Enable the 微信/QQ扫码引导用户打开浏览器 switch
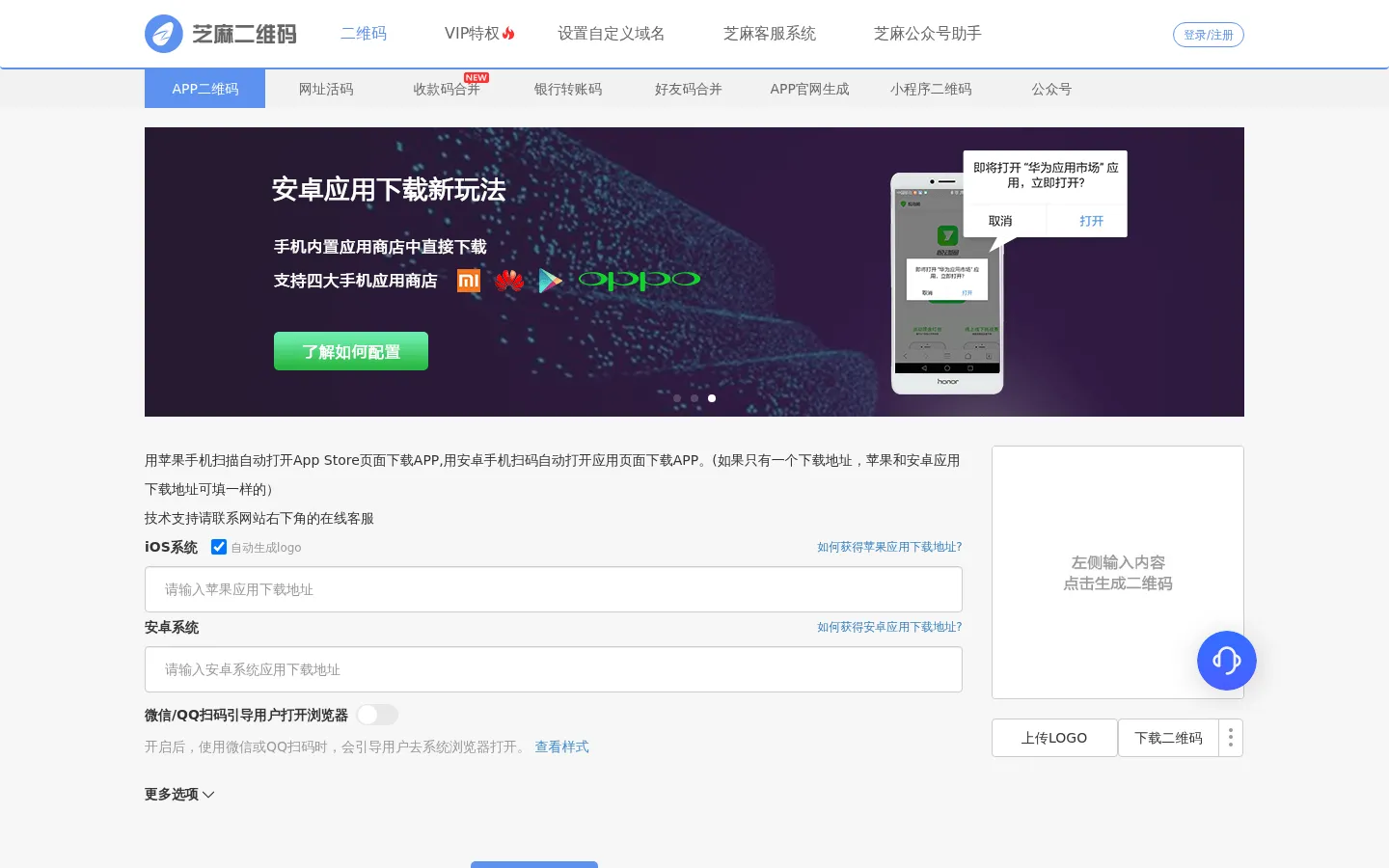The width and height of the screenshot is (1389, 868). (377, 715)
